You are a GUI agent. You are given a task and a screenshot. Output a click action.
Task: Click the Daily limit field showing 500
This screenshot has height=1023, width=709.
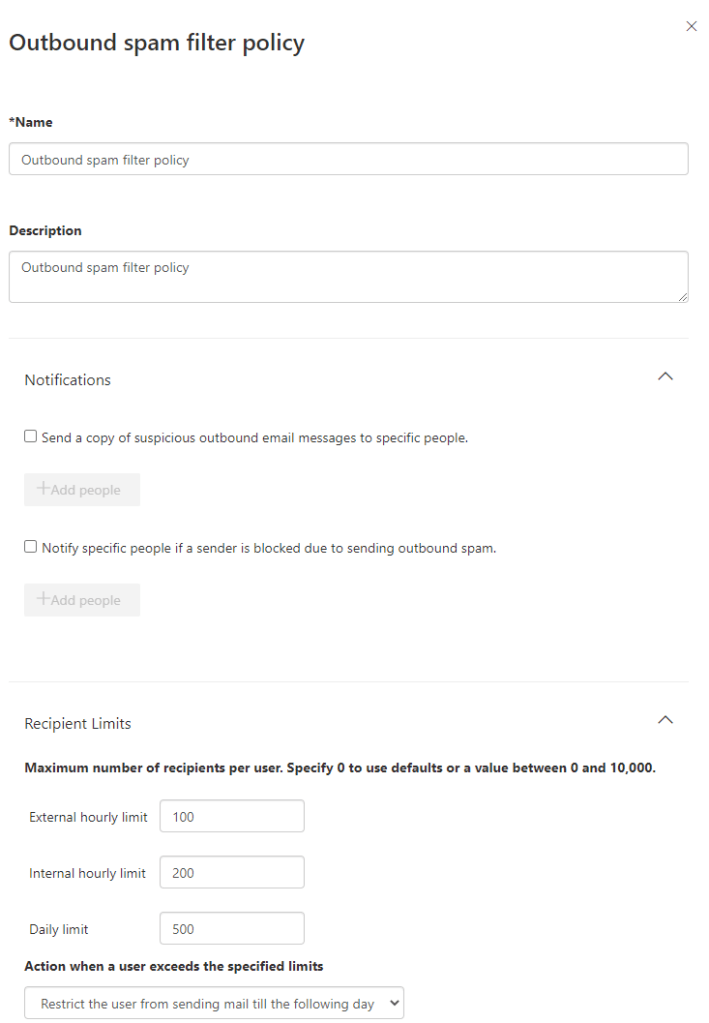(231, 929)
